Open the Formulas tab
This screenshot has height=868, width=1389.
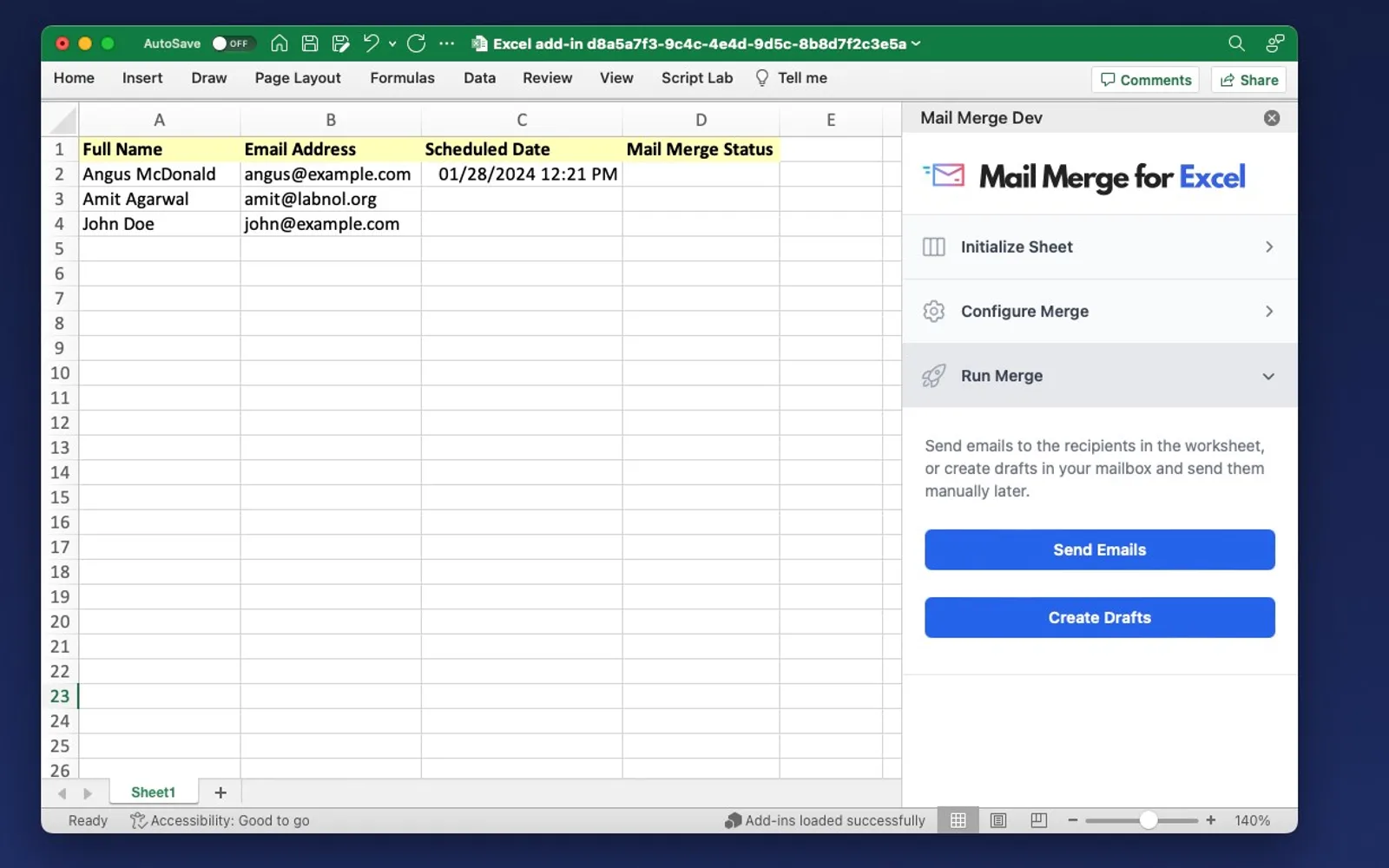(x=402, y=78)
